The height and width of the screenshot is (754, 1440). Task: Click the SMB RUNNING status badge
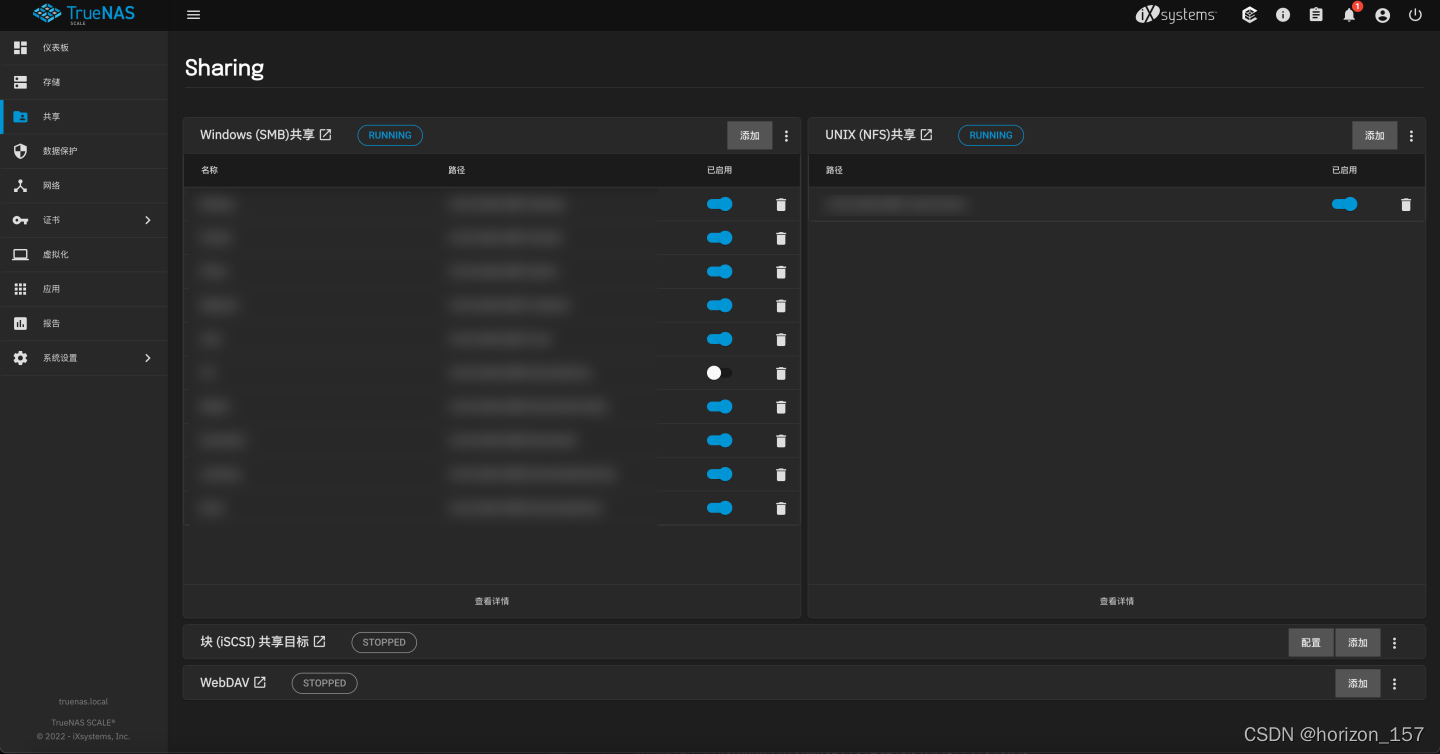390,135
